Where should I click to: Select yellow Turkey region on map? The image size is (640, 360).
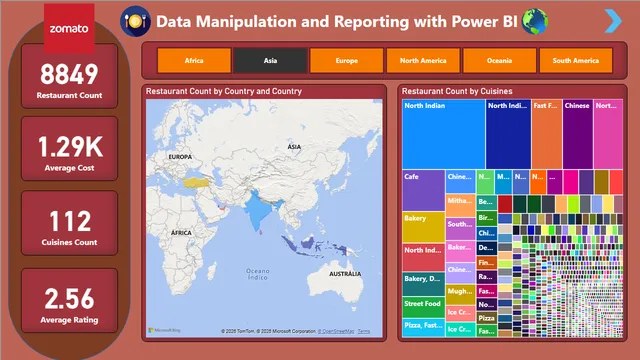[x=196, y=182]
